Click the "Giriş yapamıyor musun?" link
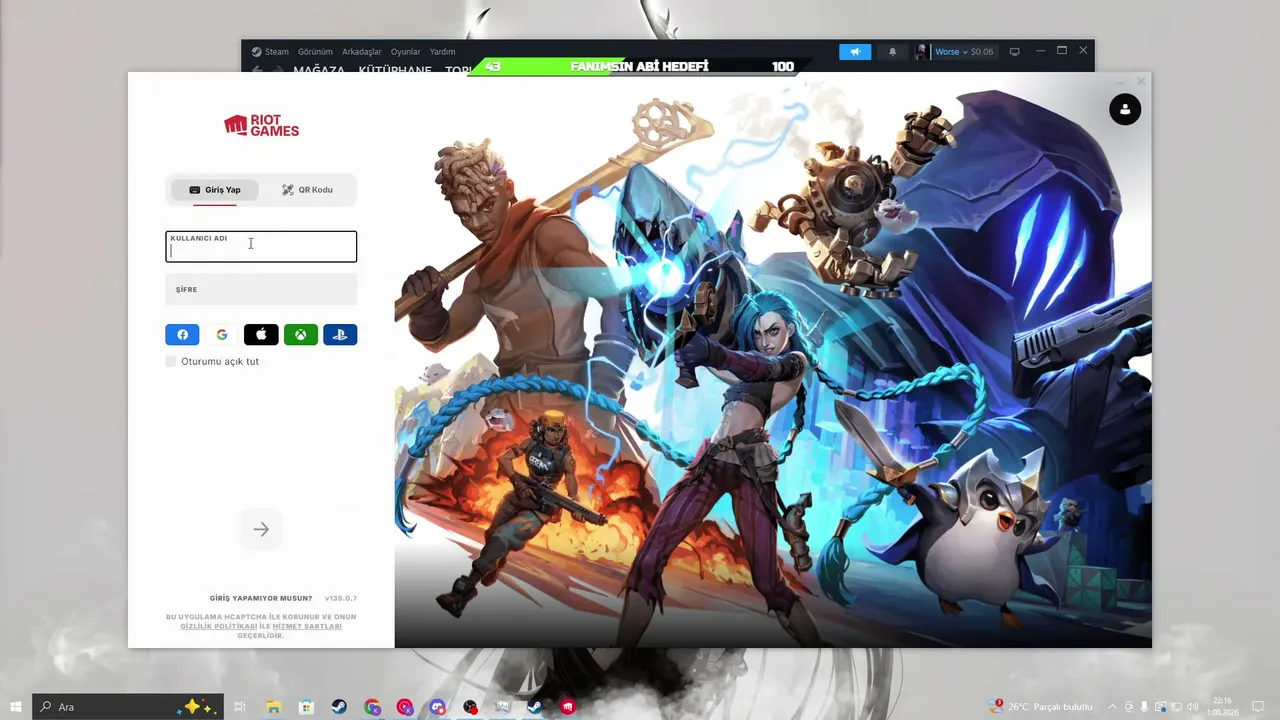Image resolution: width=1280 pixels, height=720 pixels. [261, 598]
